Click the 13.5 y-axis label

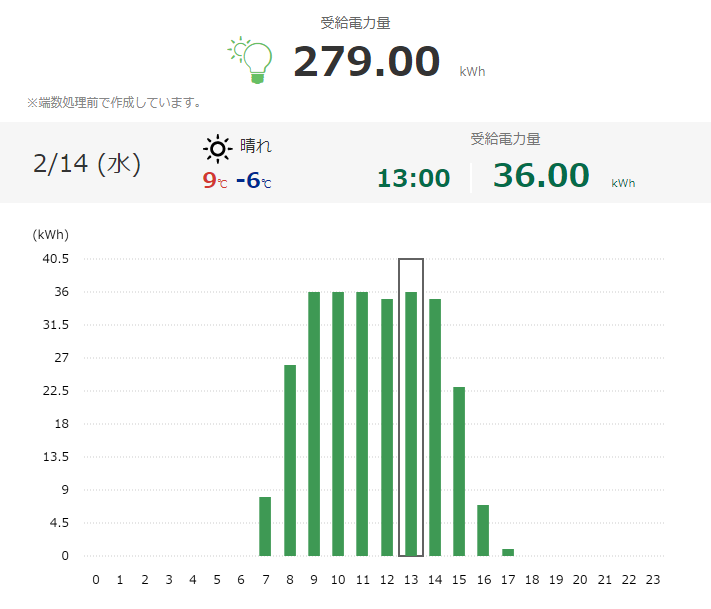tap(55, 457)
